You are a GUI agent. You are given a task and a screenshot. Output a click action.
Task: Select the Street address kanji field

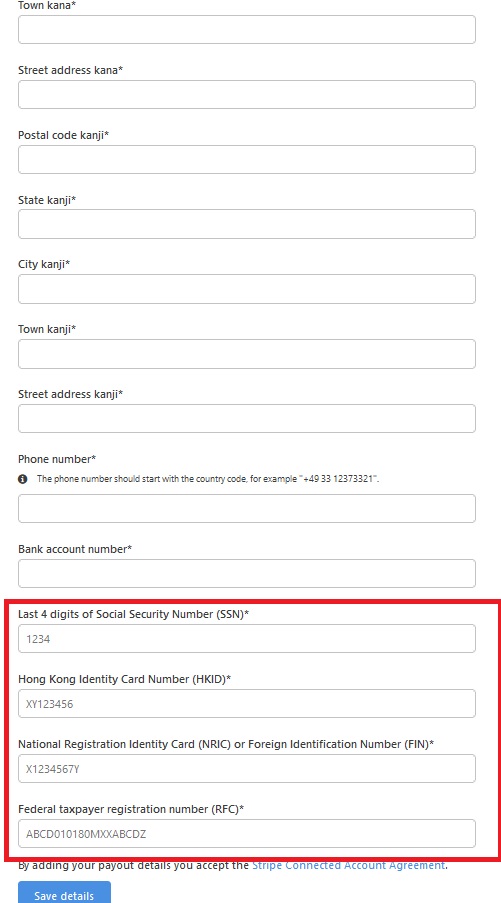[247, 419]
